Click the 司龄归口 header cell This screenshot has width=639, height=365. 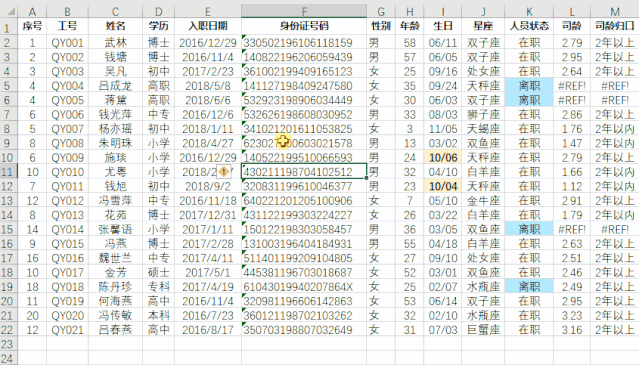pos(615,26)
